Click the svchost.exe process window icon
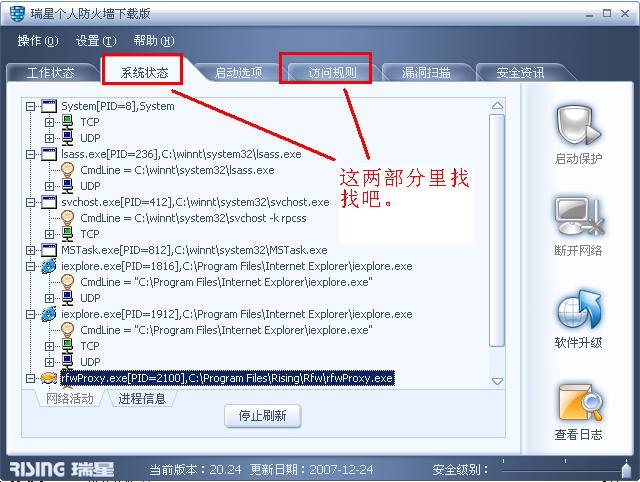The height and width of the screenshot is (482, 640). (x=49, y=202)
